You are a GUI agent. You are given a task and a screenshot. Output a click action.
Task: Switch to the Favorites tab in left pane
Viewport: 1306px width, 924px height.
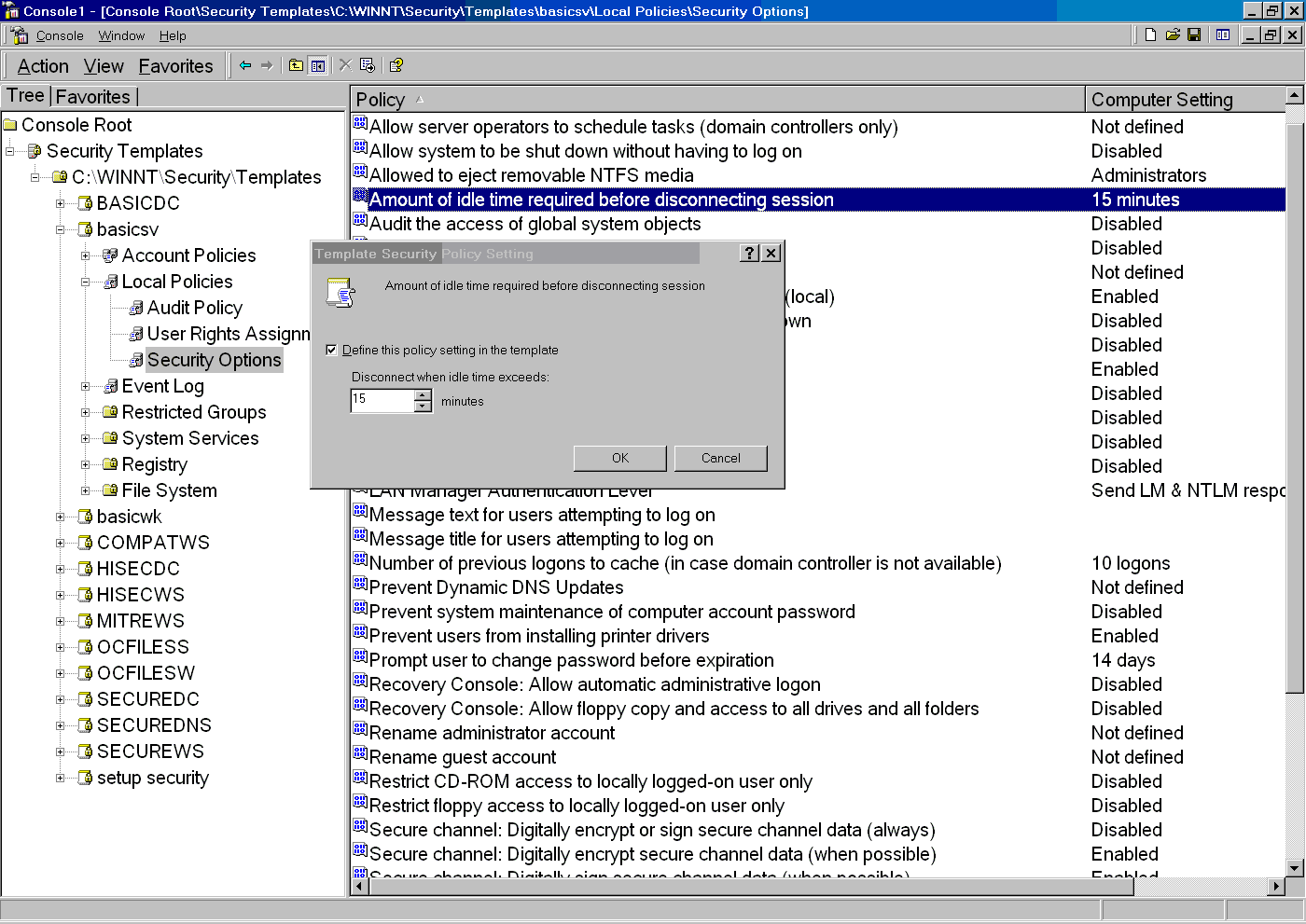coord(93,96)
